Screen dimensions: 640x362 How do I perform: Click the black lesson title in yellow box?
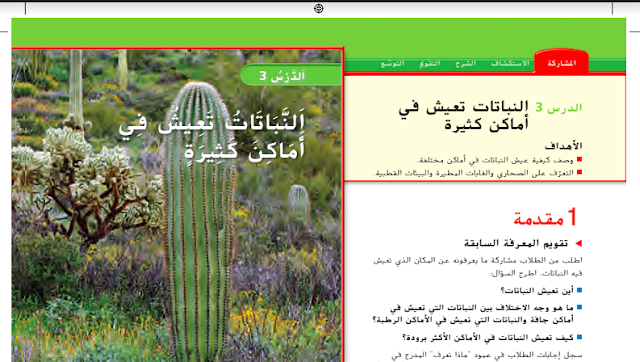[464, 116]
